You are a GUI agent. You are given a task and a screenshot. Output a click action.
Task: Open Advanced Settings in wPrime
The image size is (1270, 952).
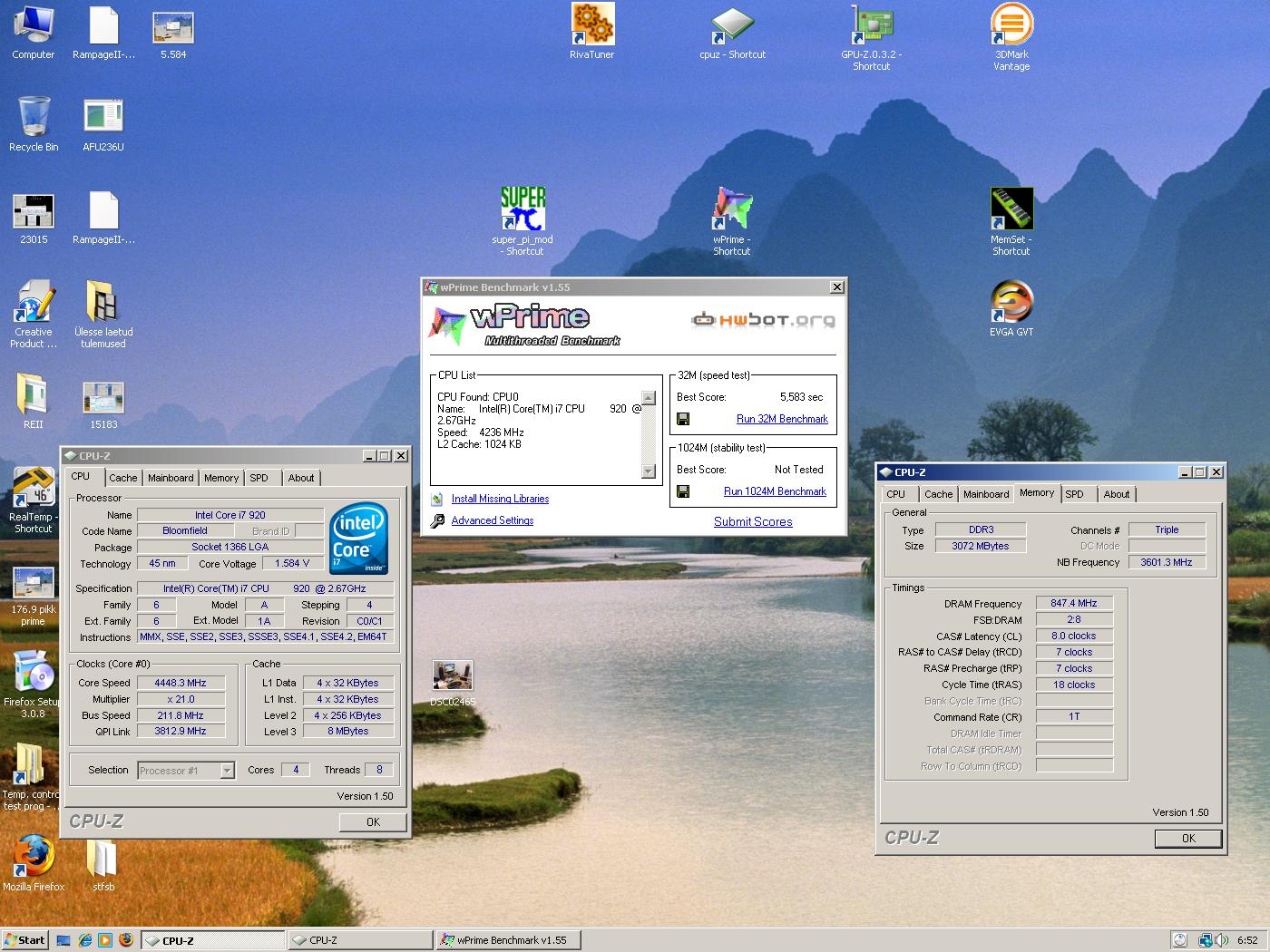coord(493,520)
